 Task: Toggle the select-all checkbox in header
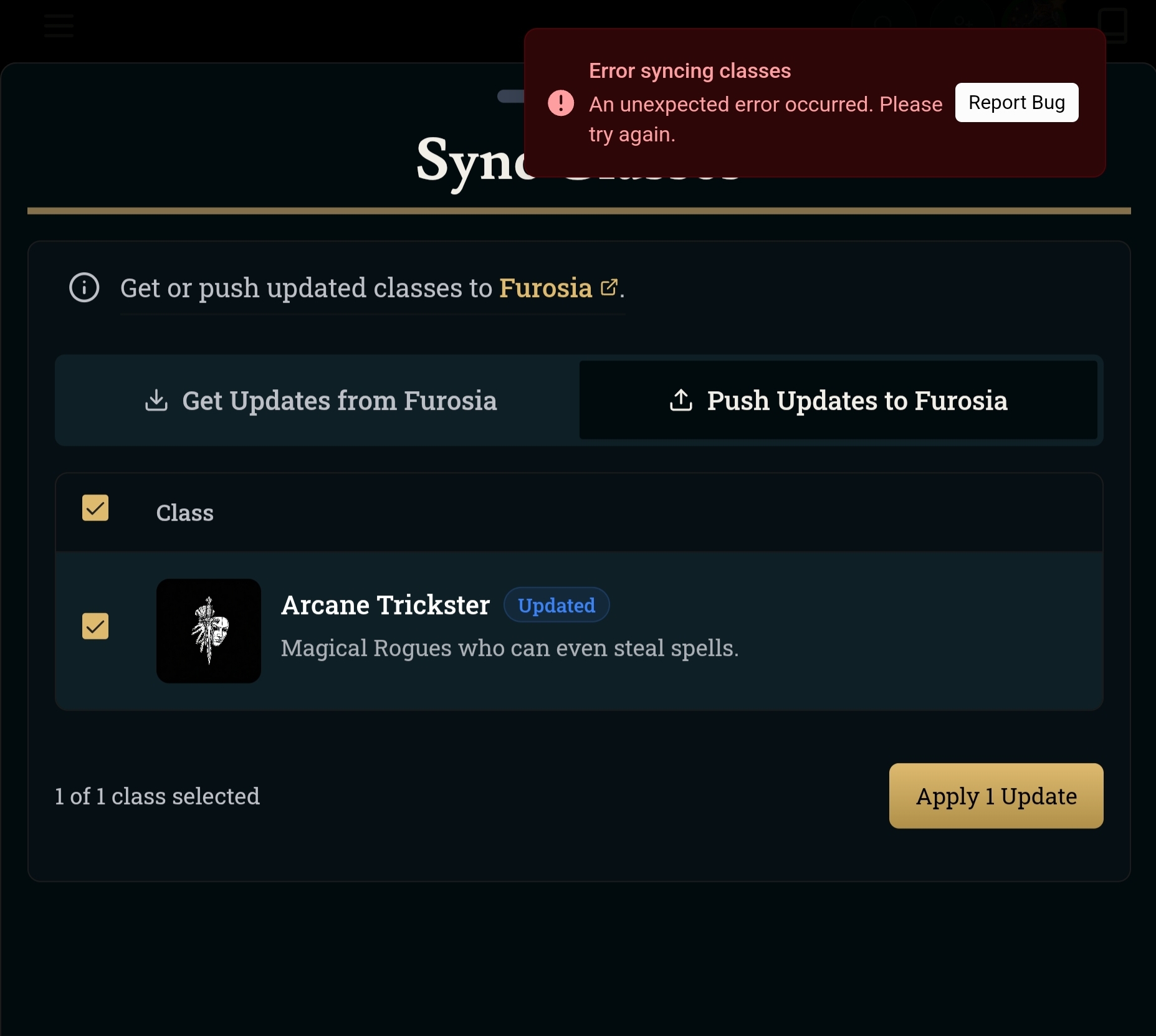(x=95, y=508)
